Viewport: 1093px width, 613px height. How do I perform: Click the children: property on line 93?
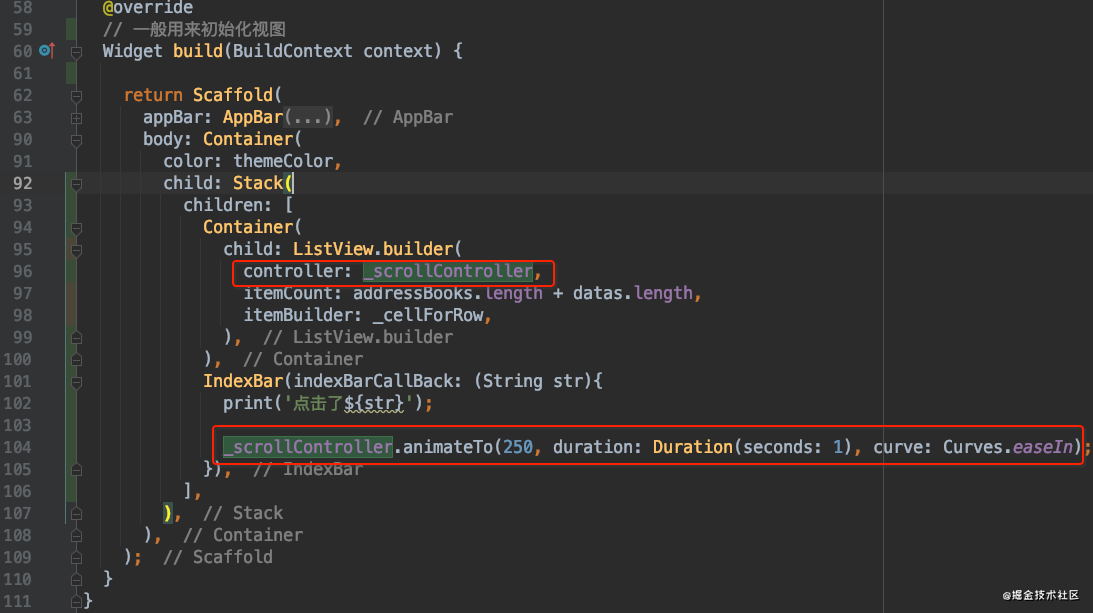click(x=227, y=205)
